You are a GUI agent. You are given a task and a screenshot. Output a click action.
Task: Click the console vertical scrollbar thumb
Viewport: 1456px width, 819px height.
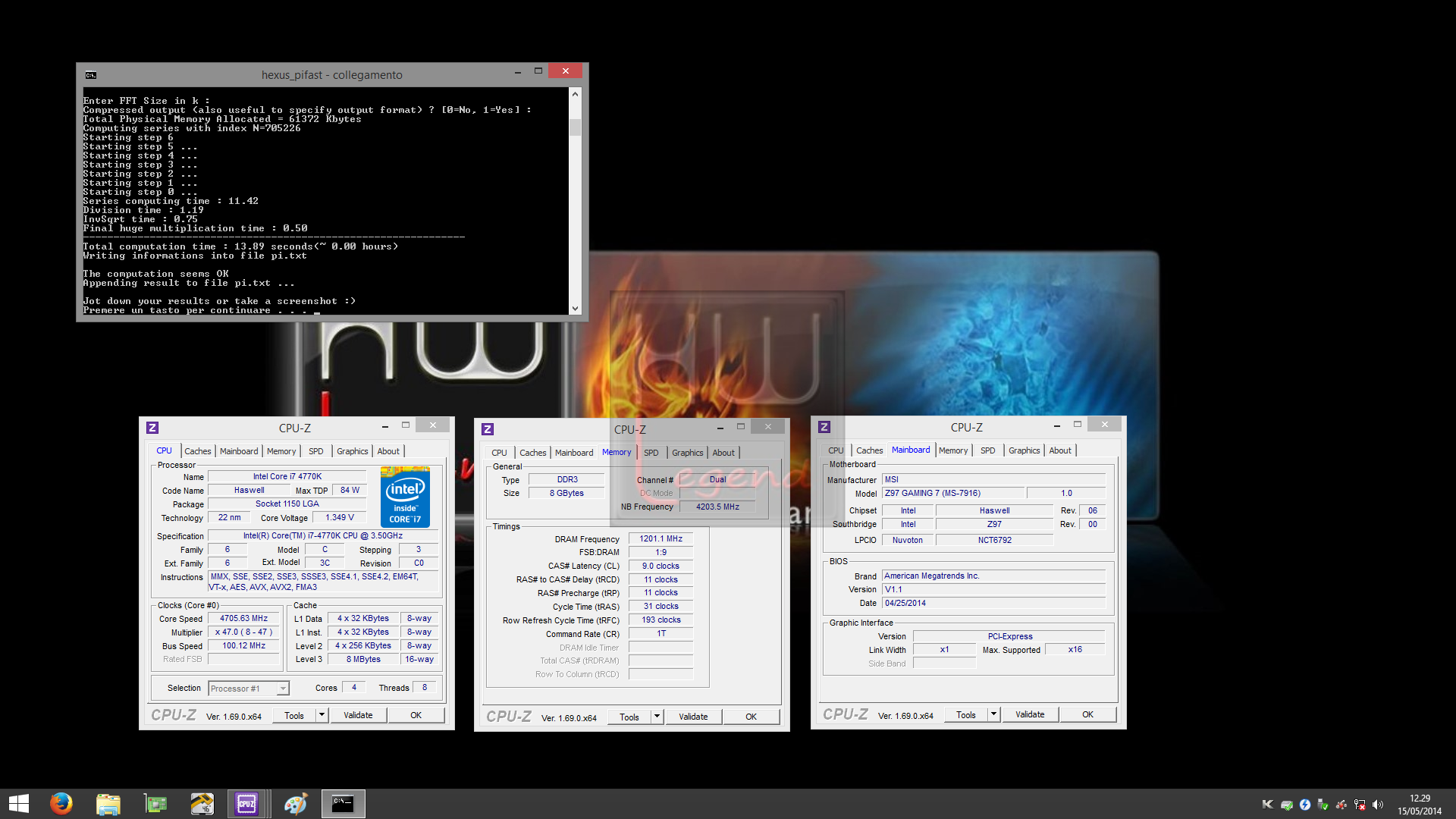tap(576, 127)
